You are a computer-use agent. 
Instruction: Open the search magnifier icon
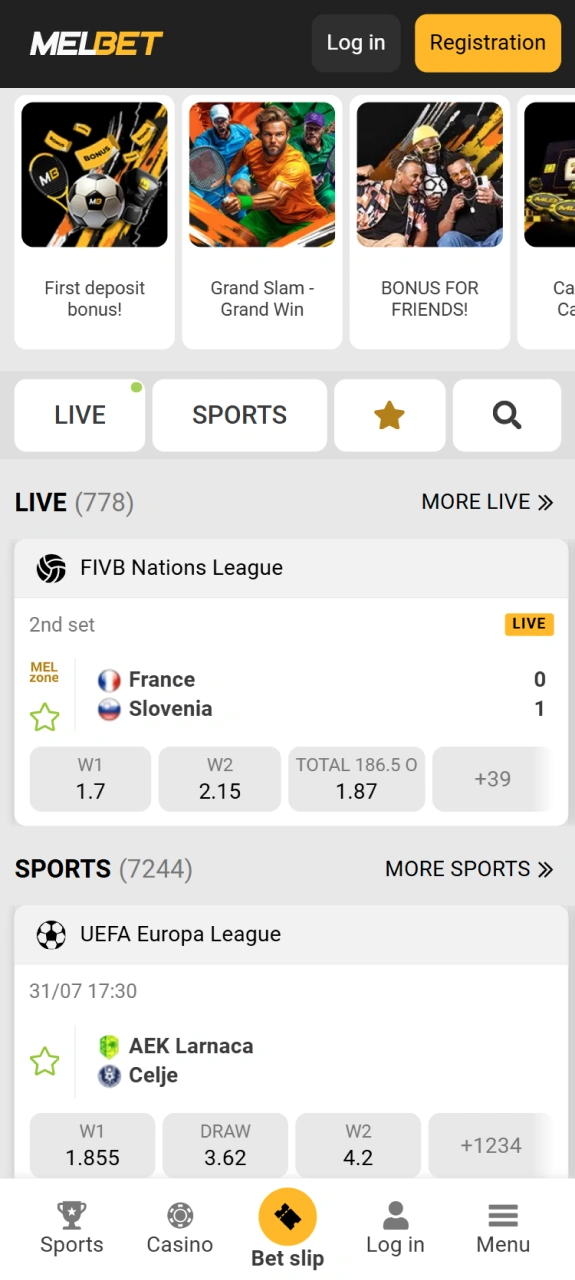(x=507, y=415)
